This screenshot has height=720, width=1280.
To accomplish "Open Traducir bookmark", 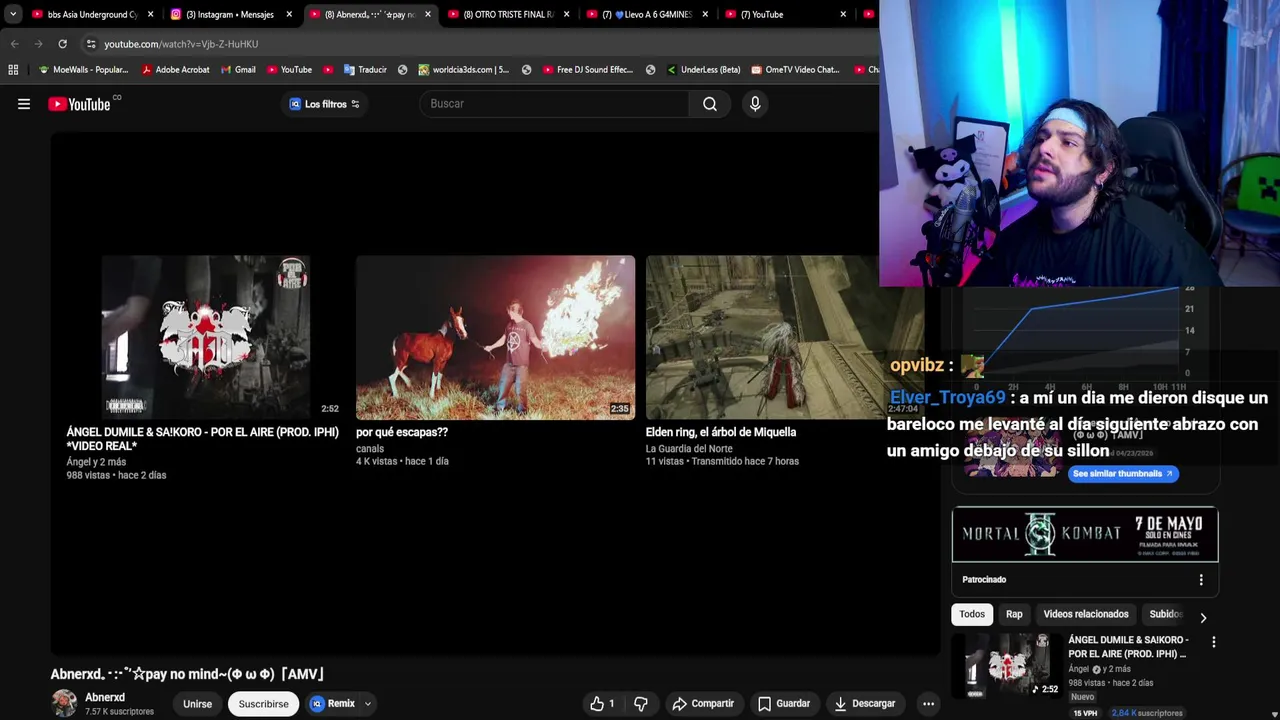I will click(x=365, y=70).
